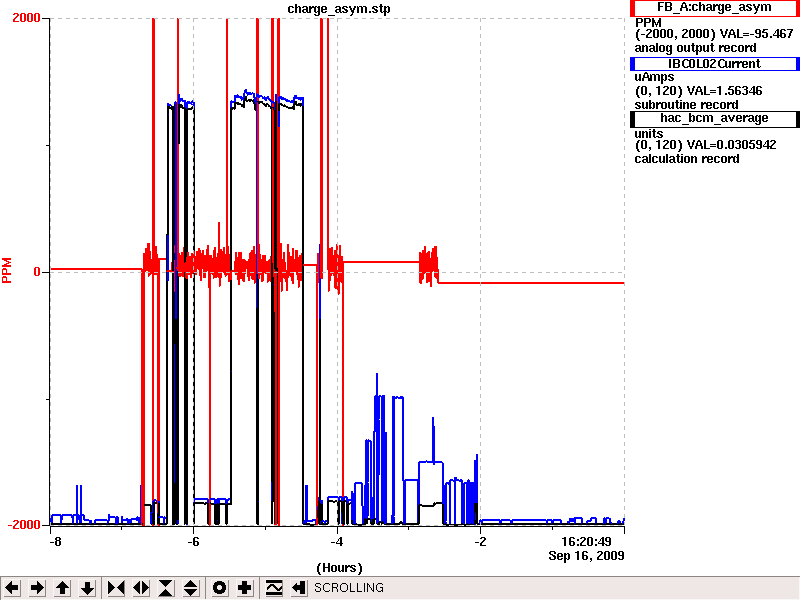Click the circle auto-scale toolbar icon
800x600 pixels.
click(x=219, y=588)
